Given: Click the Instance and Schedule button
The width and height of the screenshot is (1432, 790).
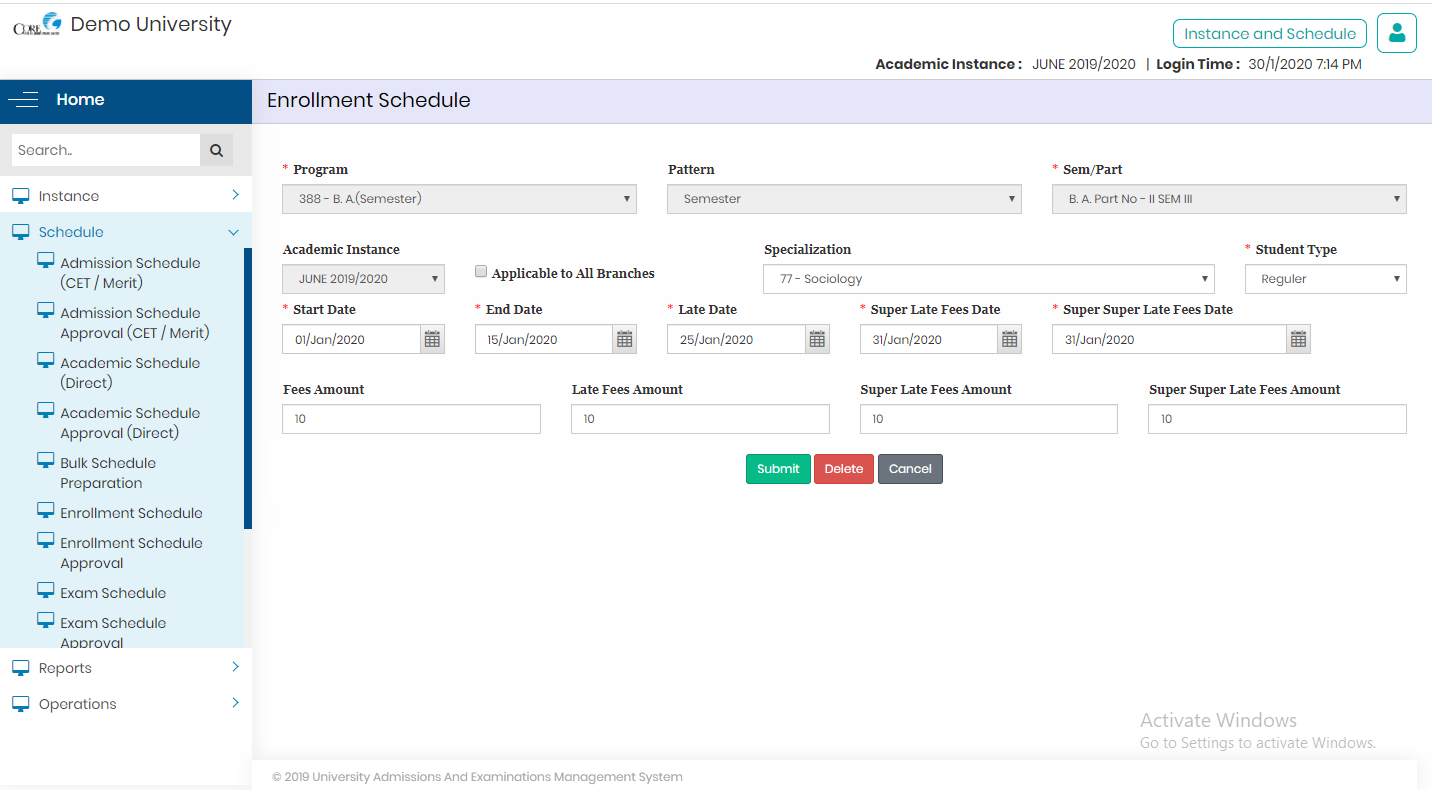Looking at the screenshot, I should [x=1269, y=33].
